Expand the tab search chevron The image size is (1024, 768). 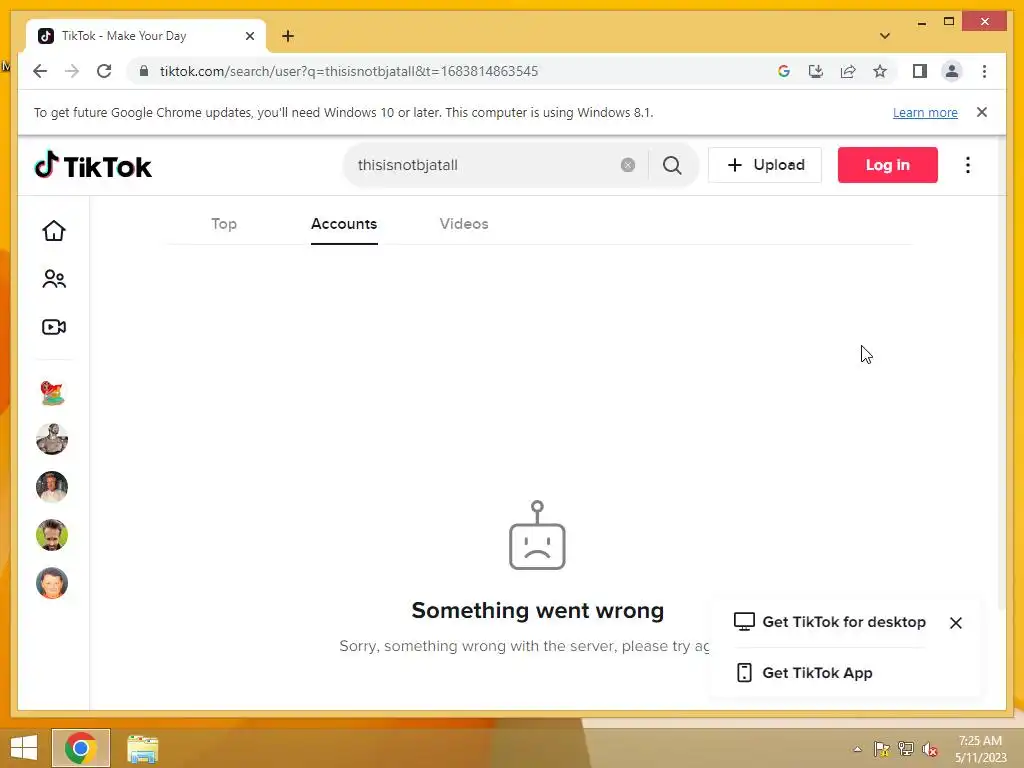click(x=884, y=36)
